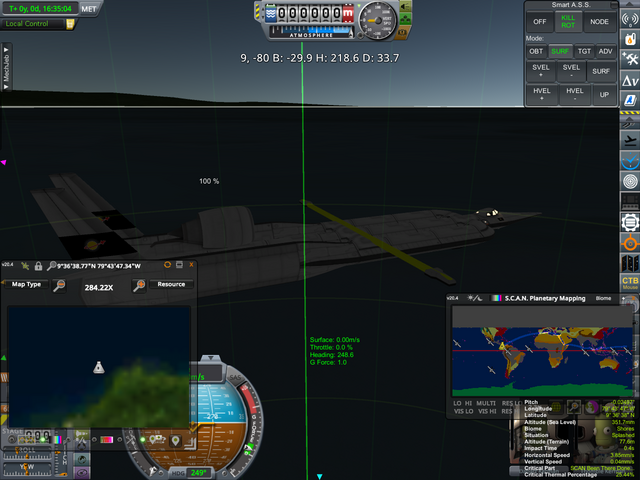Open the antenna signal toolbar icon
Image resolution: width=640 pixels, height=480 pixels.
[x=630, y=19]
